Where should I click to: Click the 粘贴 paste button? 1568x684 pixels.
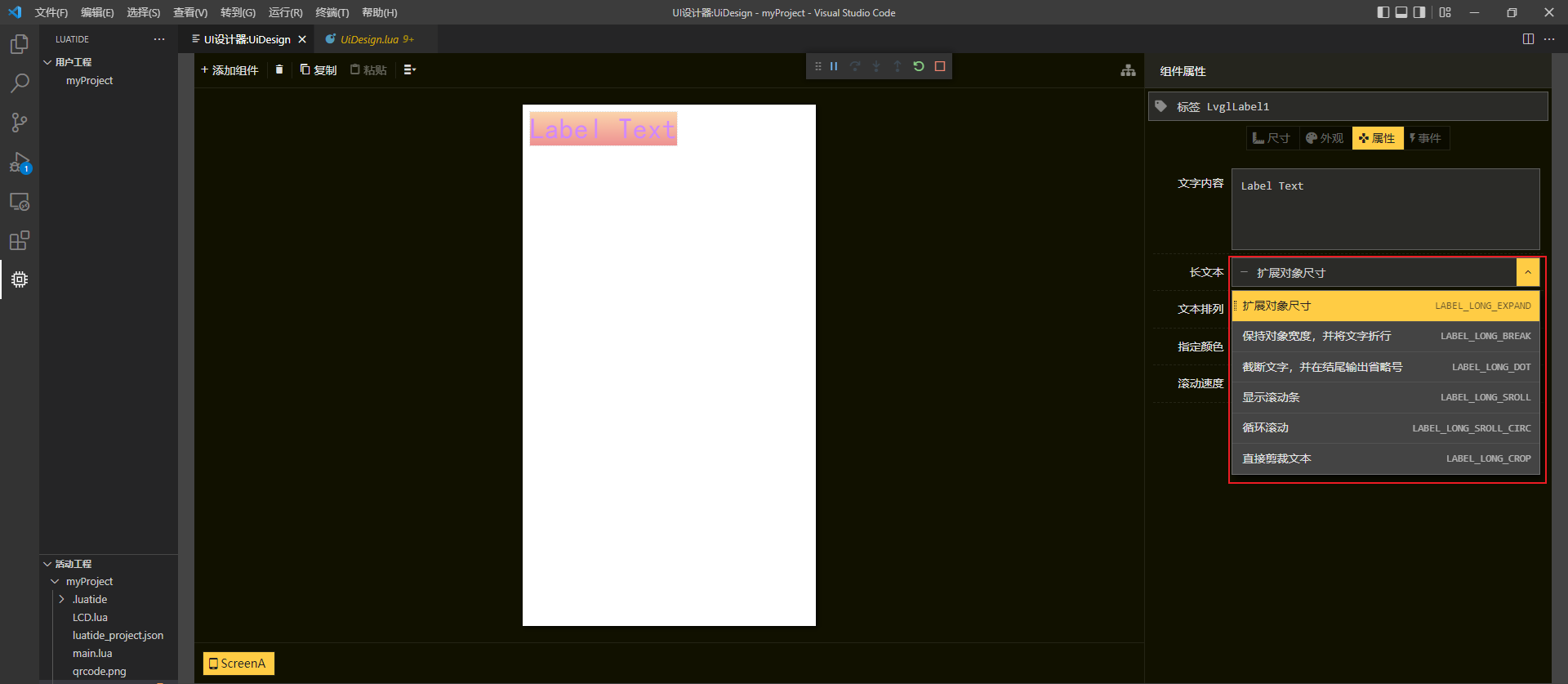pyautogui.click(x=368, y=70)
